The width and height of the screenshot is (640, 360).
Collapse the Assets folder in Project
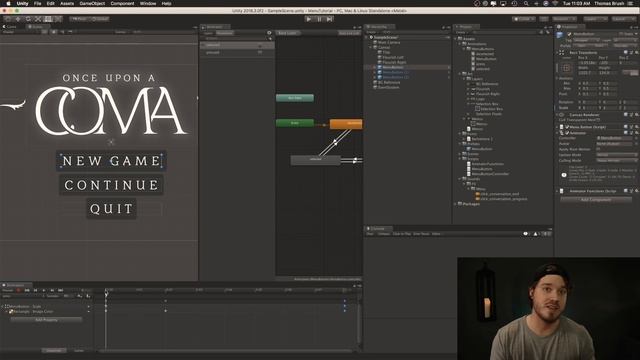point(456,39)
